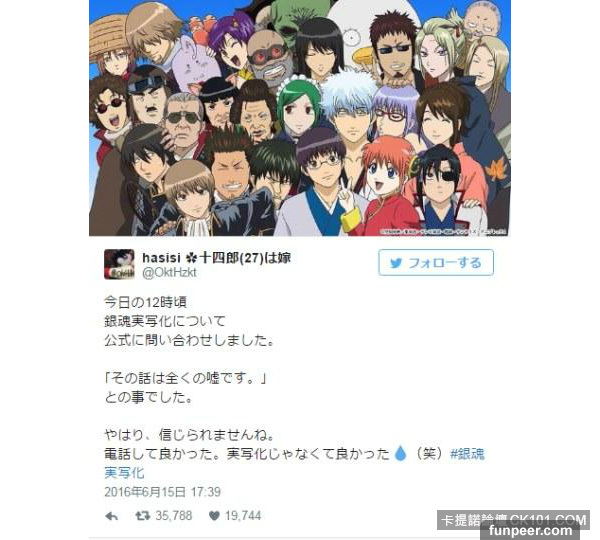This screenshot has height=540, width=600.
Task: Click the Twitter bird icon in the follow button
Action: point(396,263)
